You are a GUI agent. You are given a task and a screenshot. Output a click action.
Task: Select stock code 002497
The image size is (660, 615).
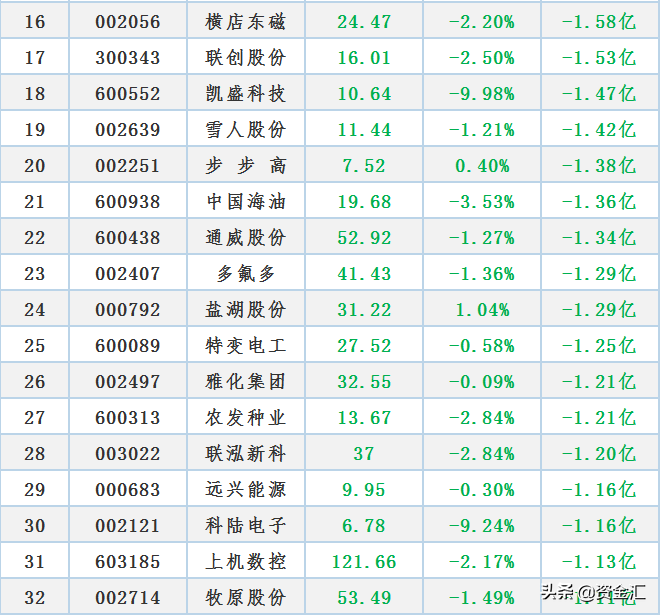(128, 382)
